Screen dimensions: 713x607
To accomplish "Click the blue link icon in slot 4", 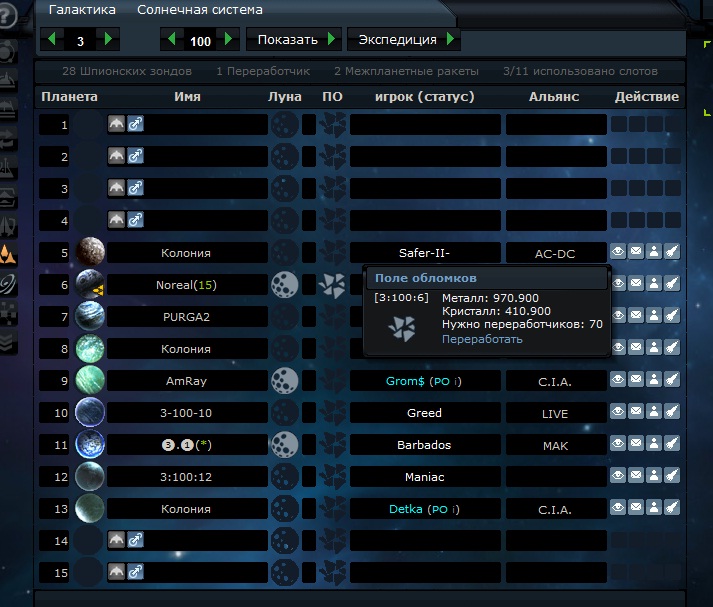I will (136, 220).
